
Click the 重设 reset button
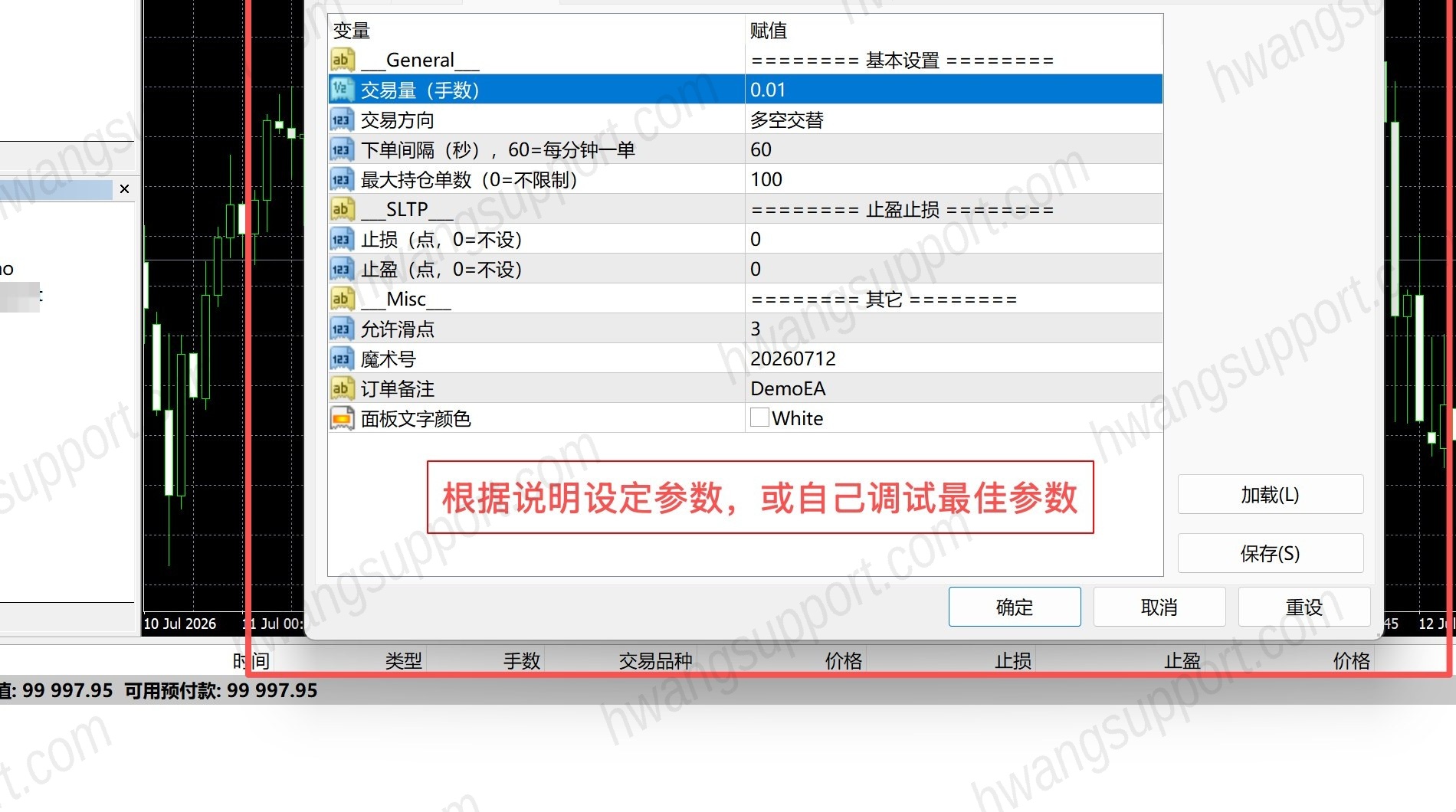1304,607
